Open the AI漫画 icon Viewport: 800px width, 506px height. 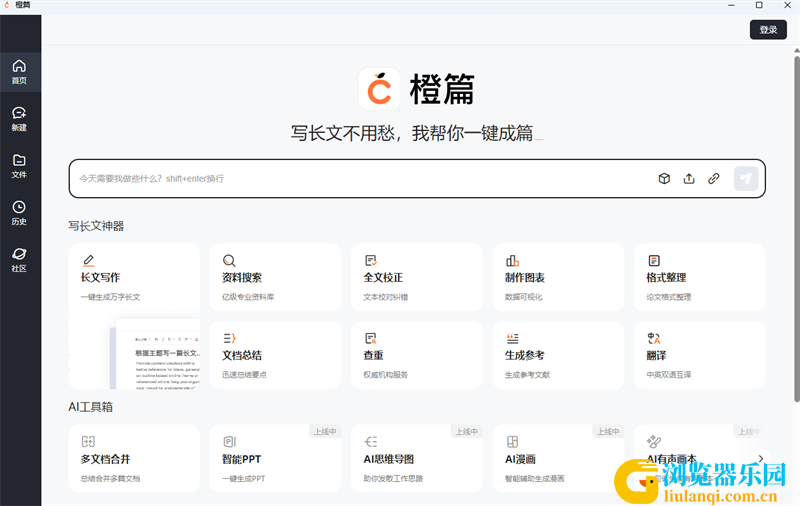pos(512,441)
